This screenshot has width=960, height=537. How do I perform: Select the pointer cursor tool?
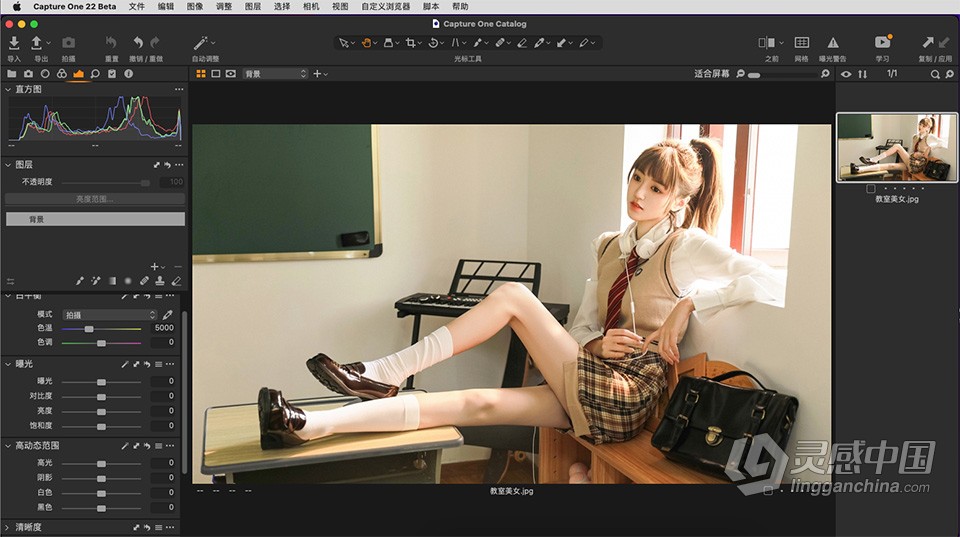(343, 43)
